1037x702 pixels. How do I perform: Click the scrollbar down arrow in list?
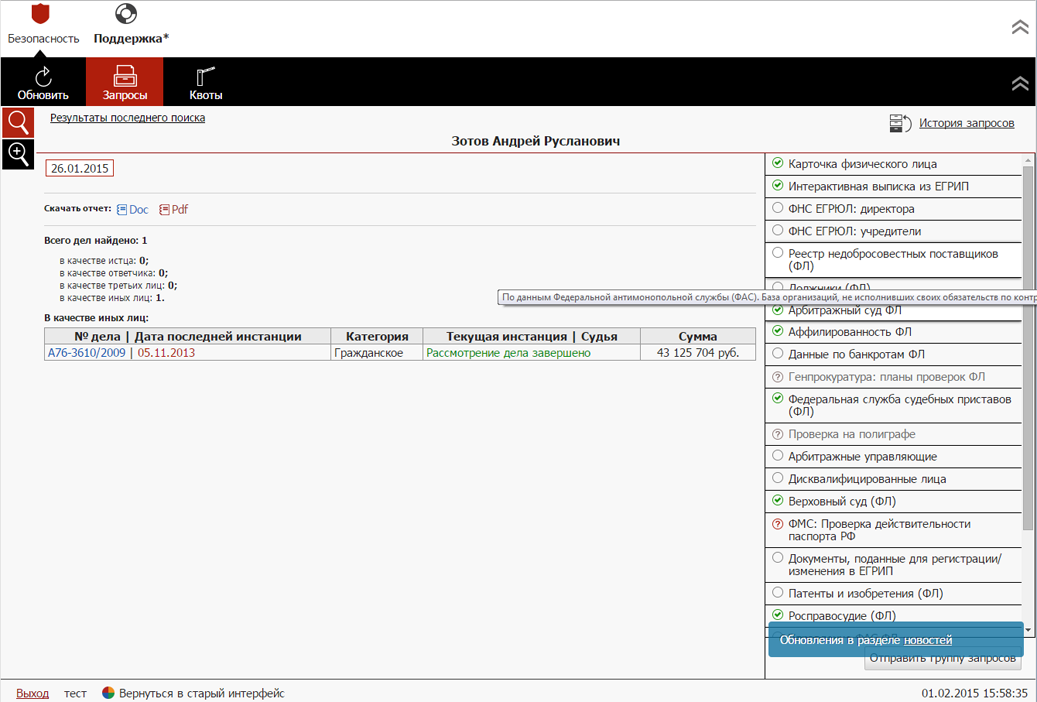coord(1028,630)
